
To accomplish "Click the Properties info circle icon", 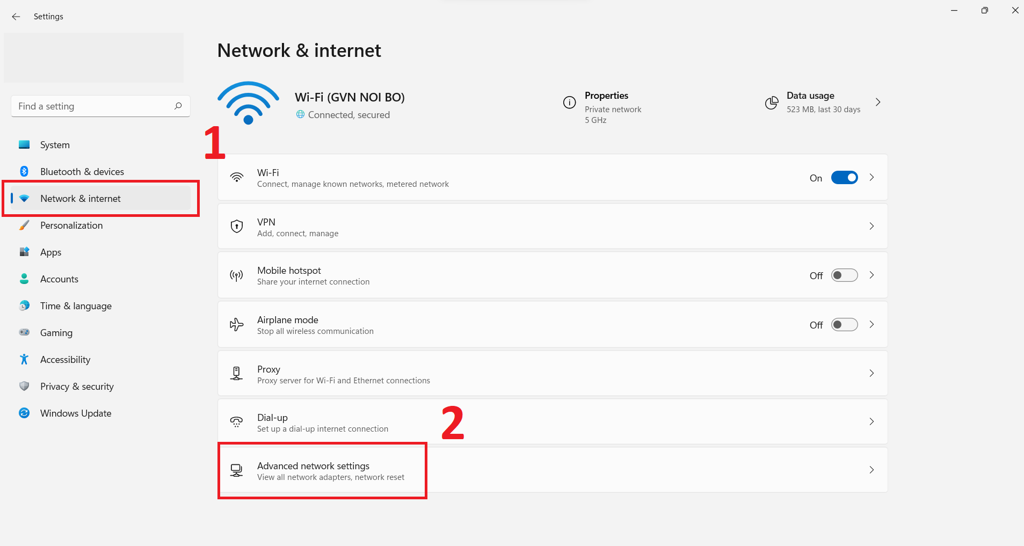I will [569, 103].
